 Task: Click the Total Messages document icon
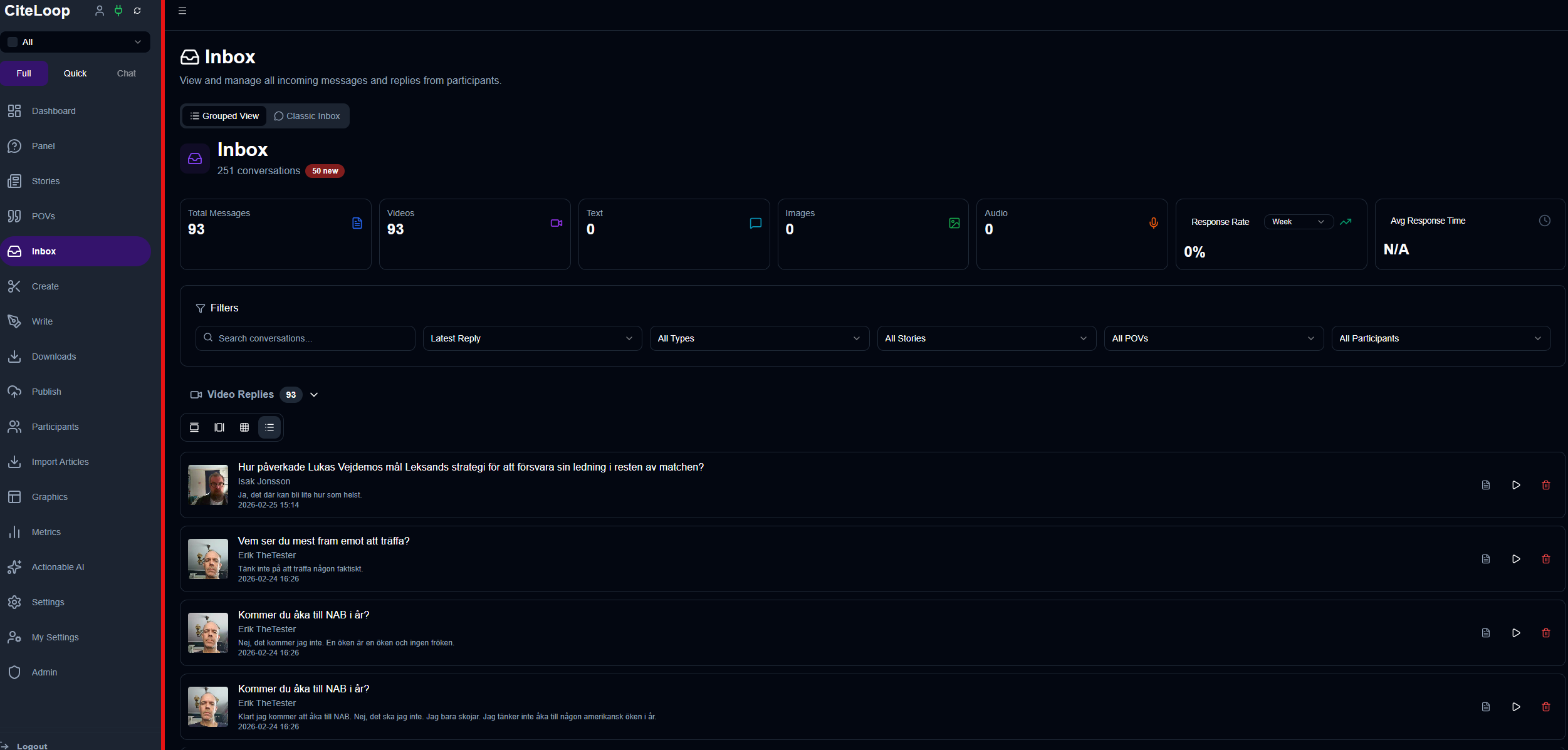pos(357,223)
